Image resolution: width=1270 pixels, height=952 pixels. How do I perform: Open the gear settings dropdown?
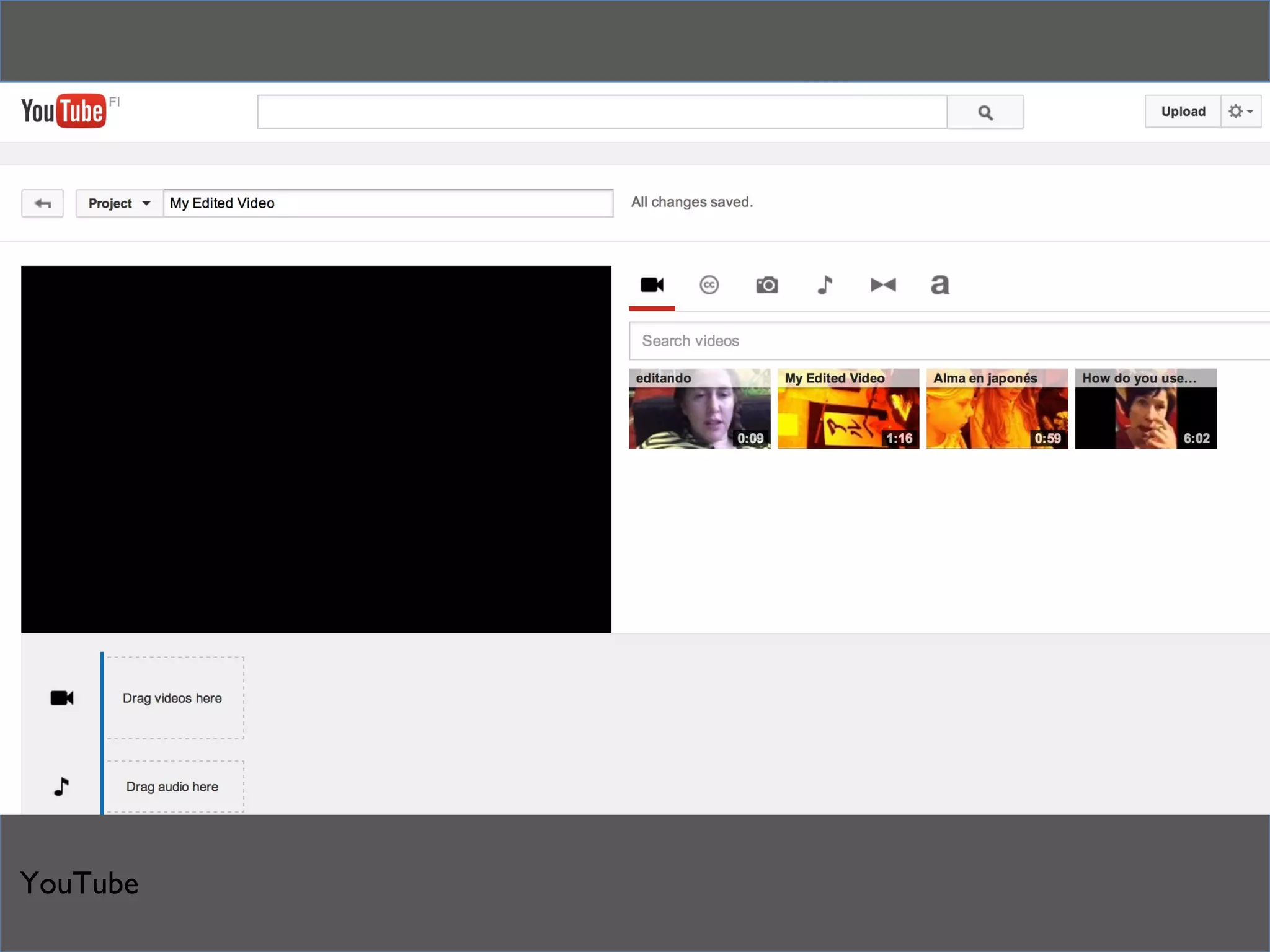[1241, 112]
